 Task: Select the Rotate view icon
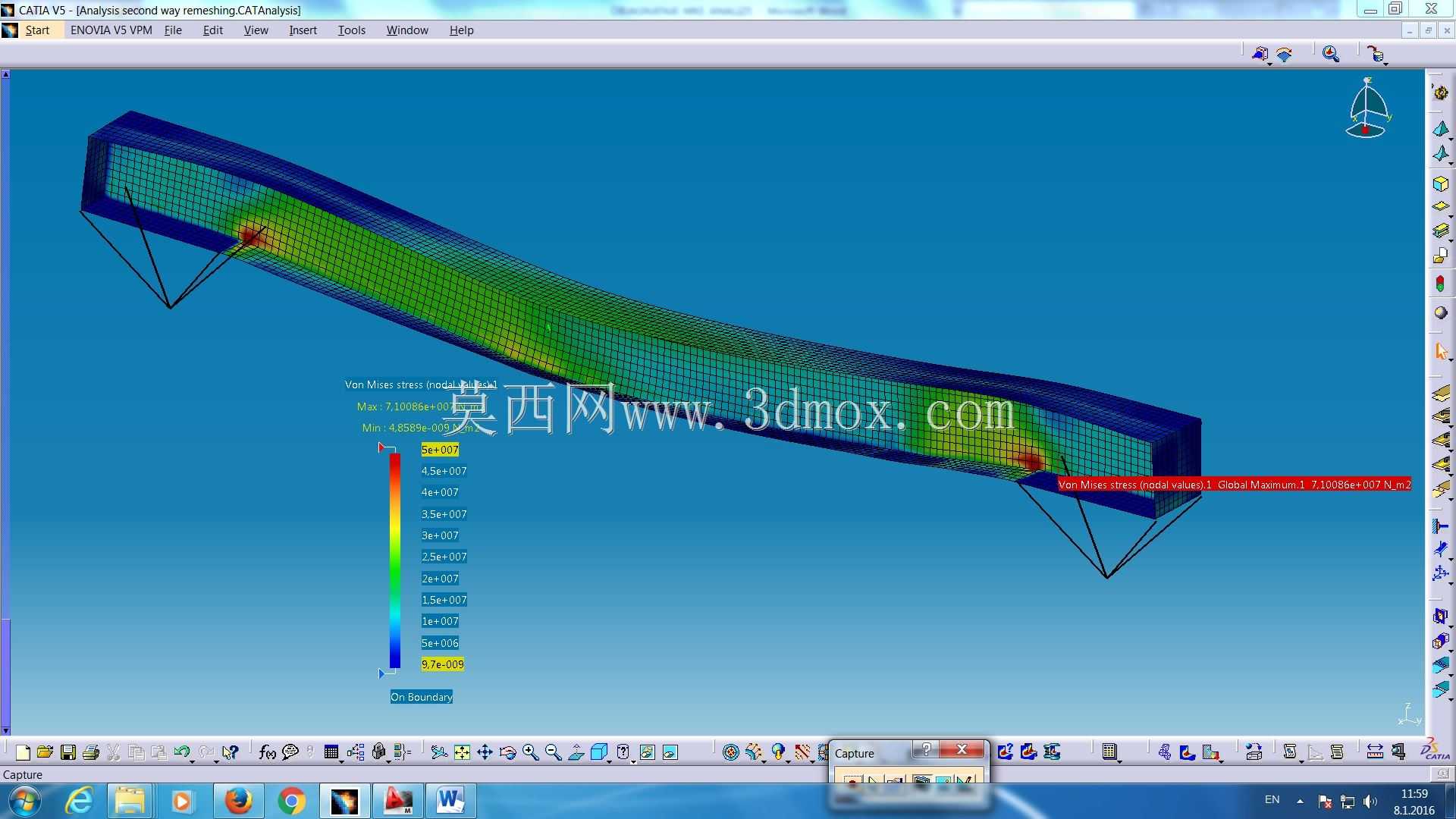coord(507,752)
